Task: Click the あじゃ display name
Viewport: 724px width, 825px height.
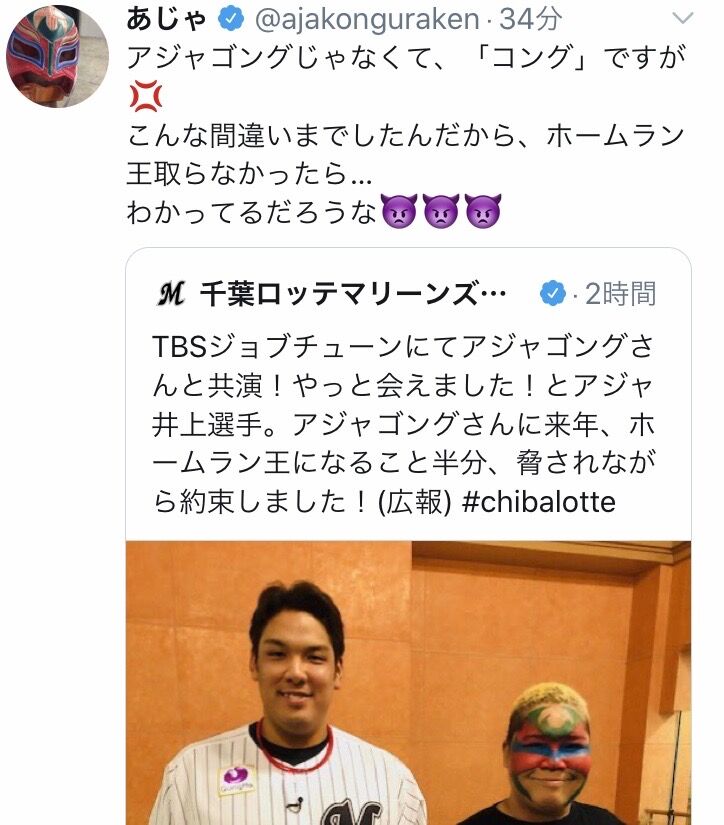Action: (x=167, y=19)
